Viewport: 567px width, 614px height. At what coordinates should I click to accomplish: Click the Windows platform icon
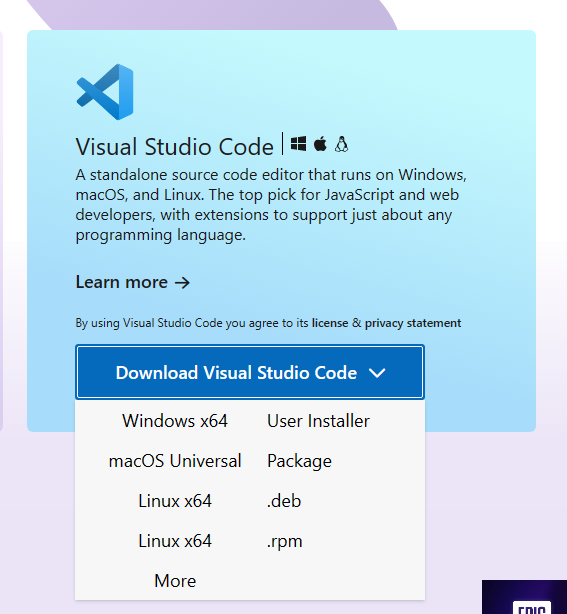pyautogui.click(x=298, y=144)
